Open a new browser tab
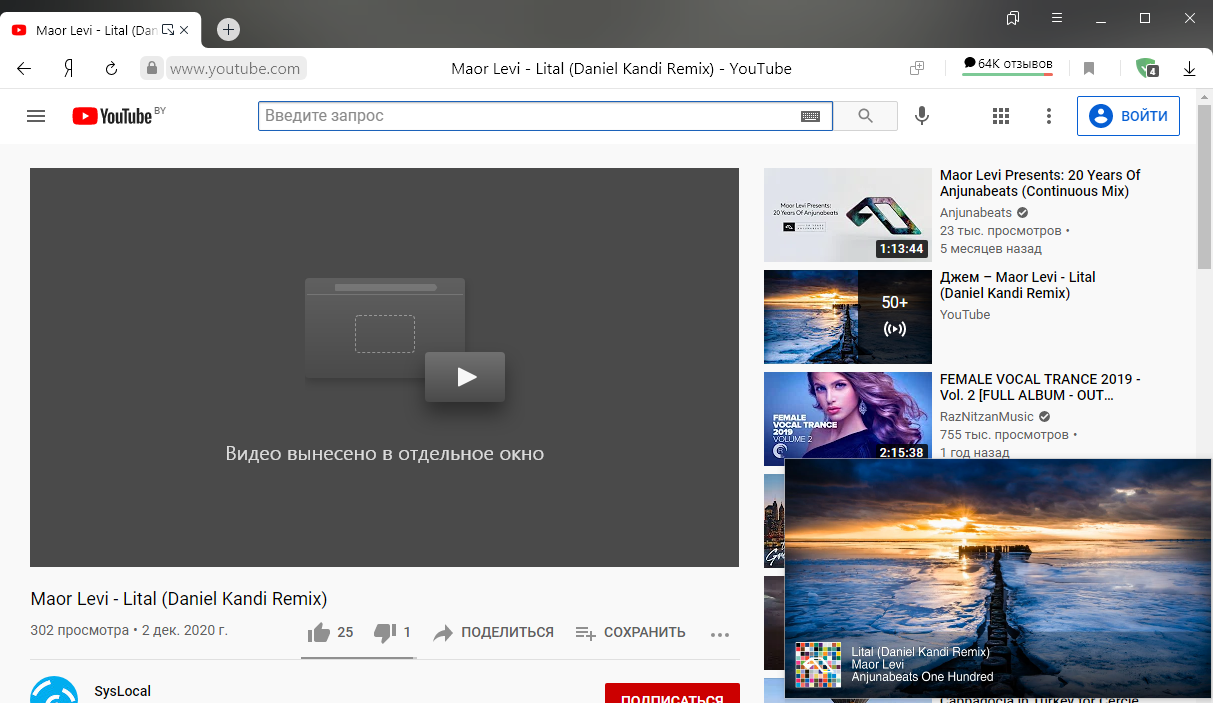 point(228,30)
